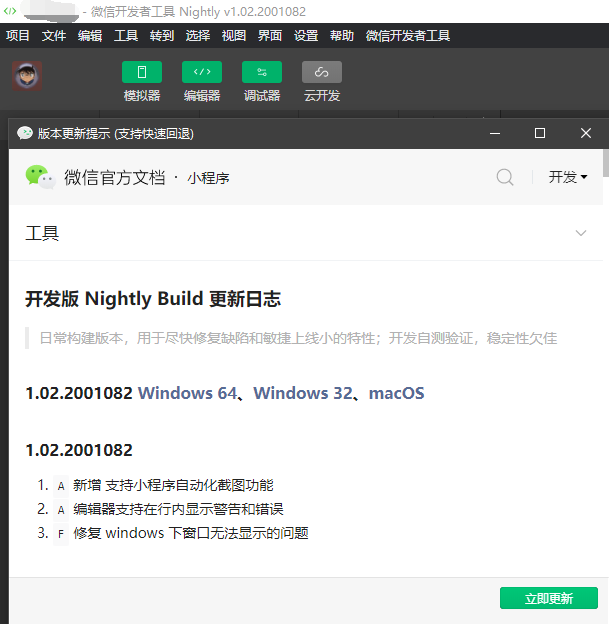Open the 视图 menu
This screenshot has width=609, height=624.
pyautogui.click(x=234, y=36)
